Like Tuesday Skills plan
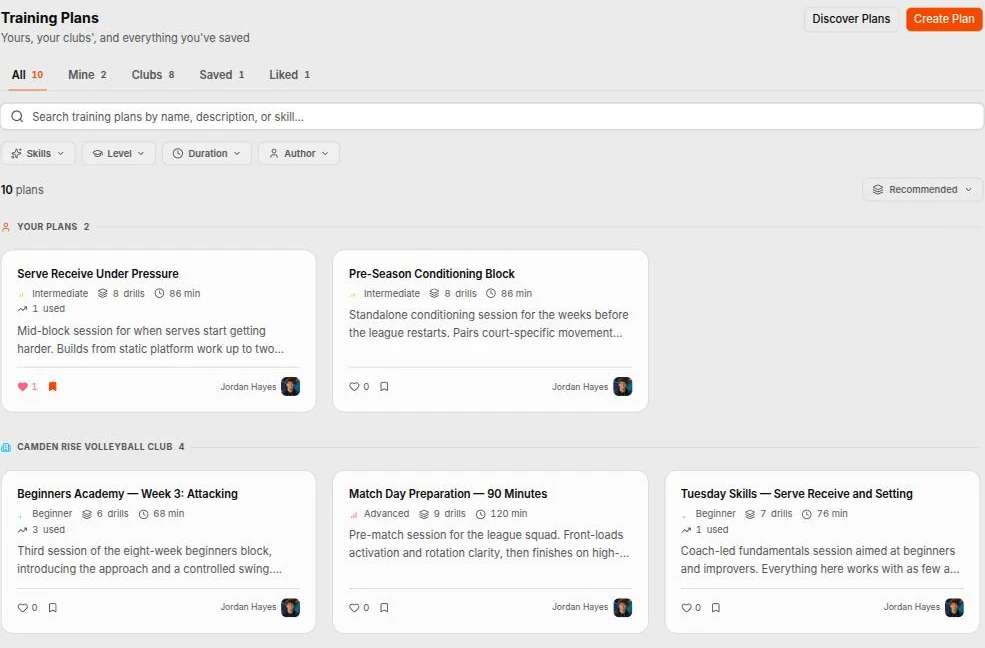 point(686,608)
